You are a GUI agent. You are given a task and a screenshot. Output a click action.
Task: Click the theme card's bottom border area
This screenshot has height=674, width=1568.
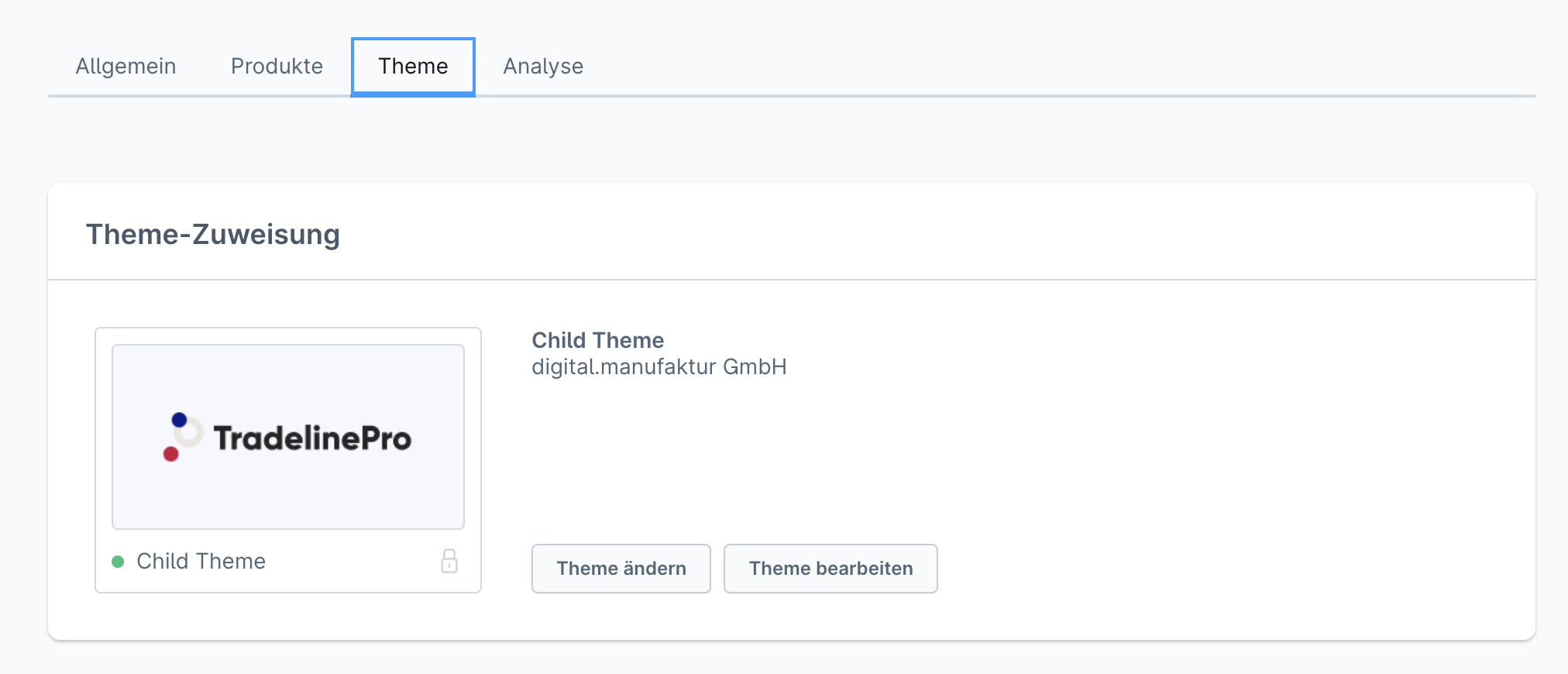pyautogui.click(x=288, y=593)
